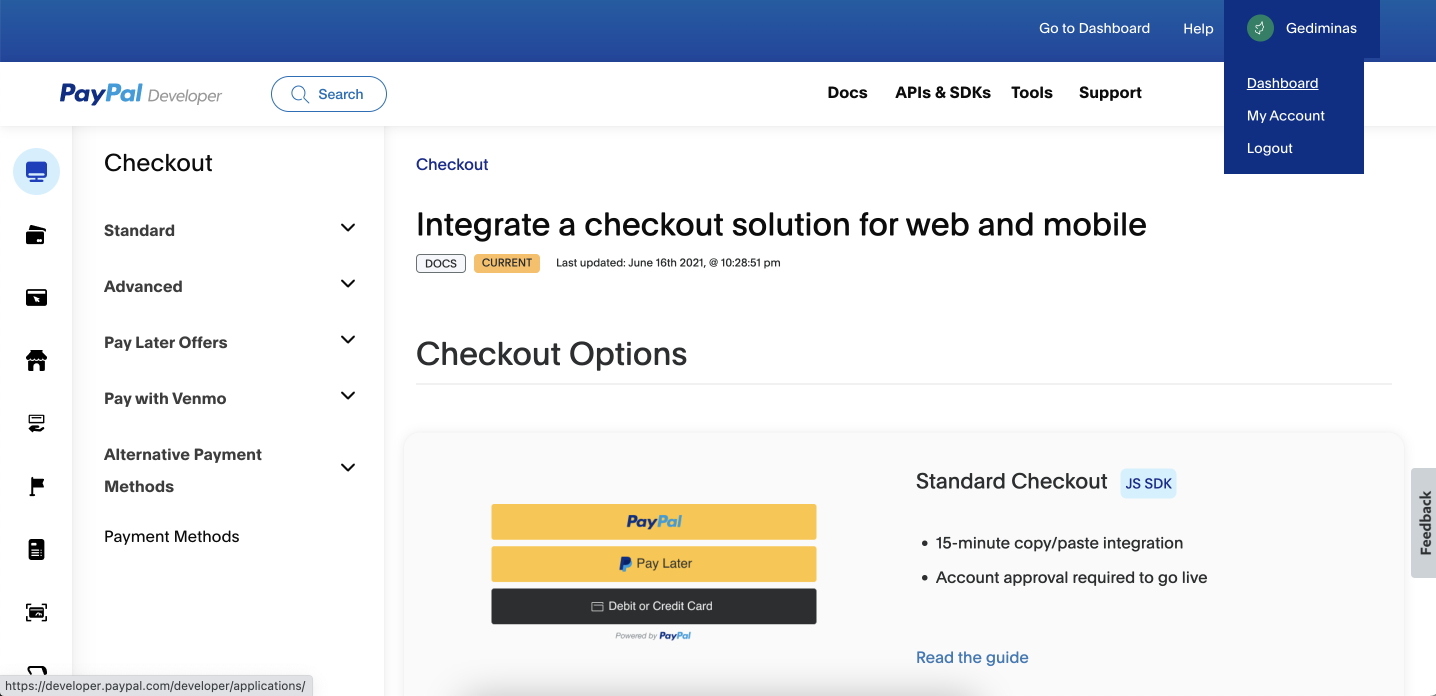Click the Checkout breadcrumb link
Viewport: 1436px width, 696px height.
point(452,165)
